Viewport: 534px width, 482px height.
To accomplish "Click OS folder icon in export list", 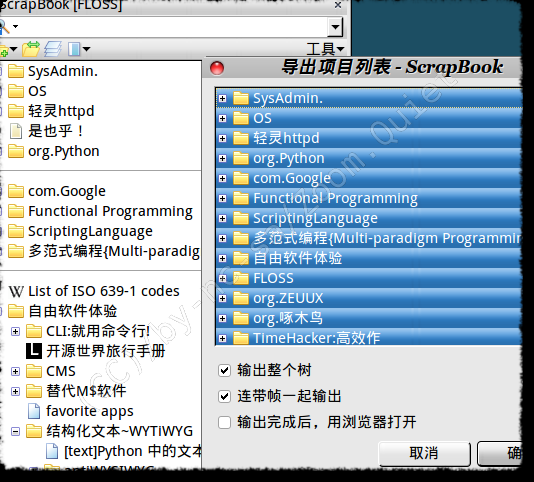I will (x=241, y=118).
